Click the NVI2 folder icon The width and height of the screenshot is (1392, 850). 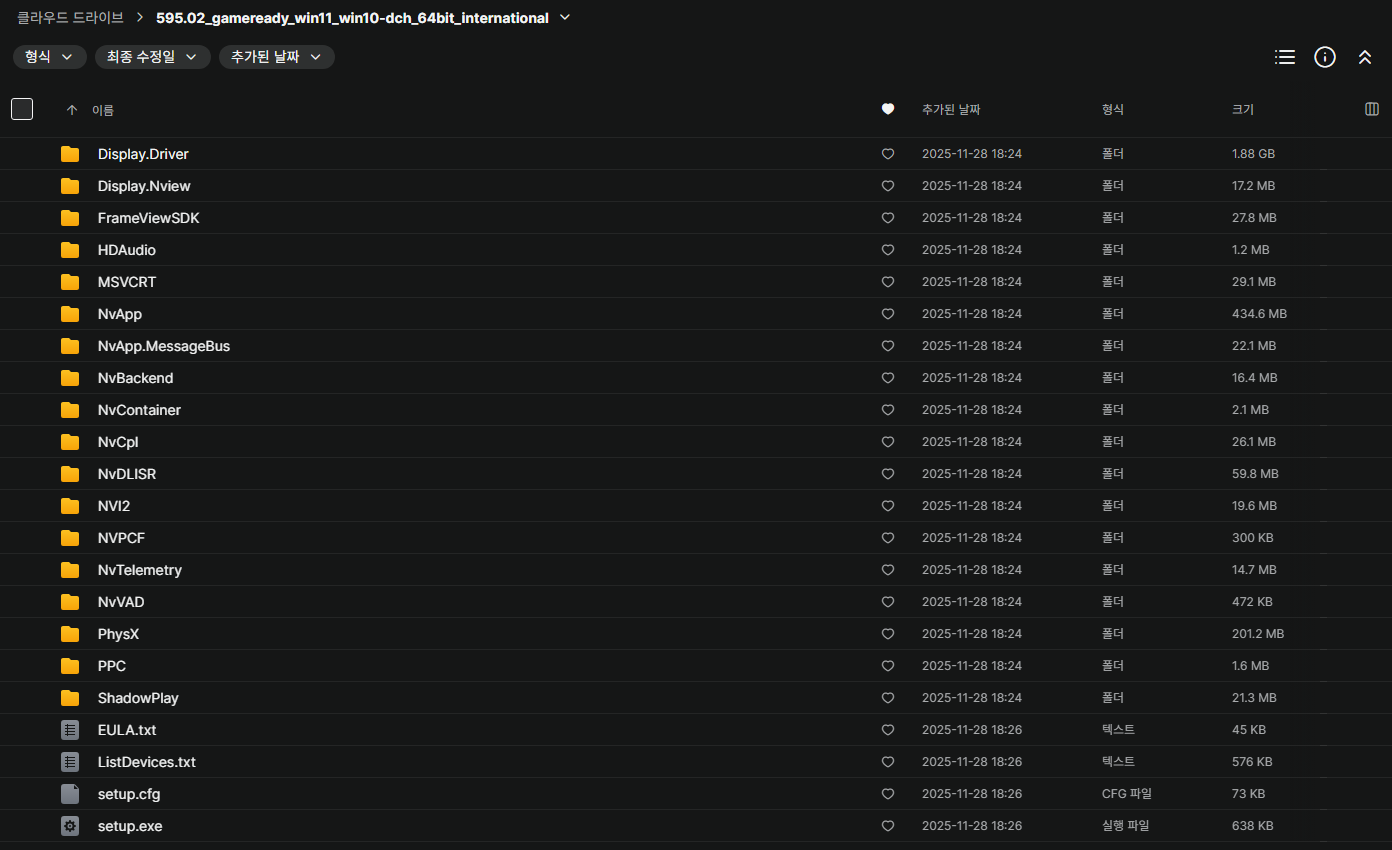coord(70,506)
